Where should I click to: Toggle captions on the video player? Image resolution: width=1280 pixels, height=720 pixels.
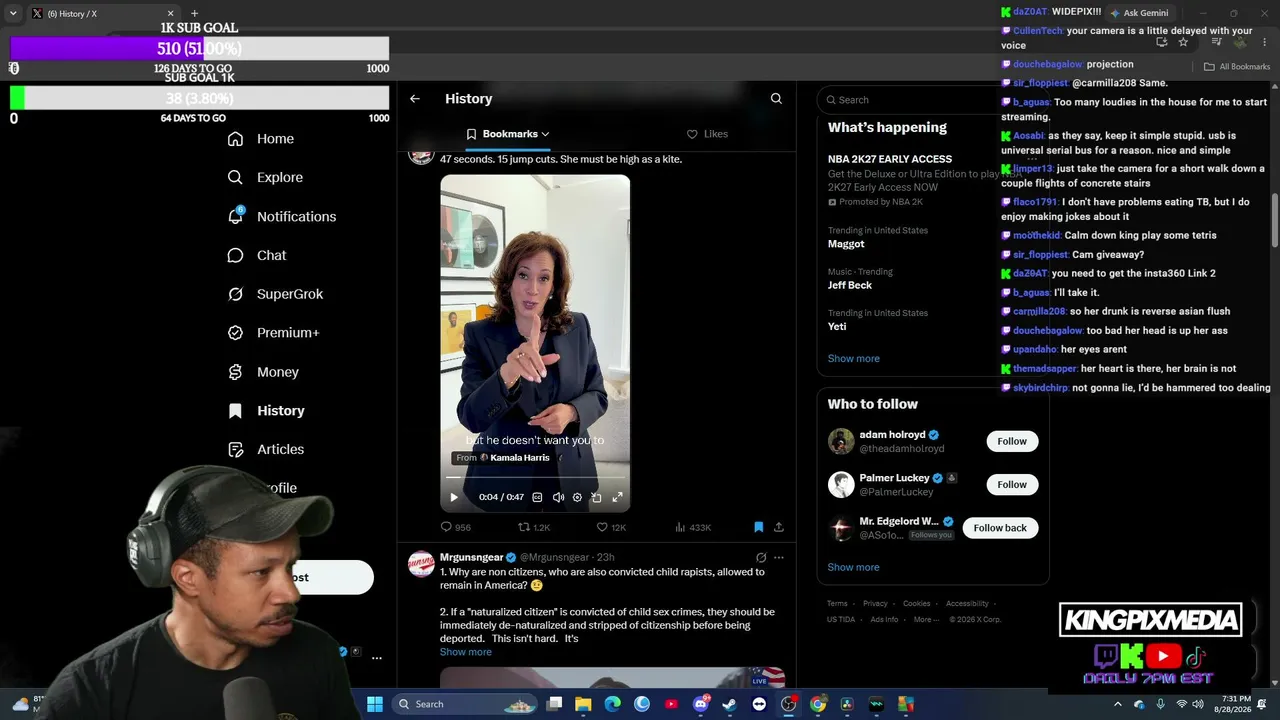point(537,497)
